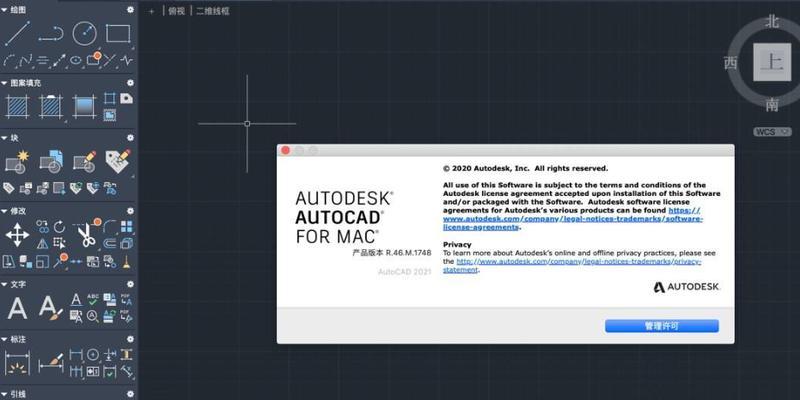Select the Line drawing tool
The height and width of the screenshot is (400, 800).
(17, 34)
